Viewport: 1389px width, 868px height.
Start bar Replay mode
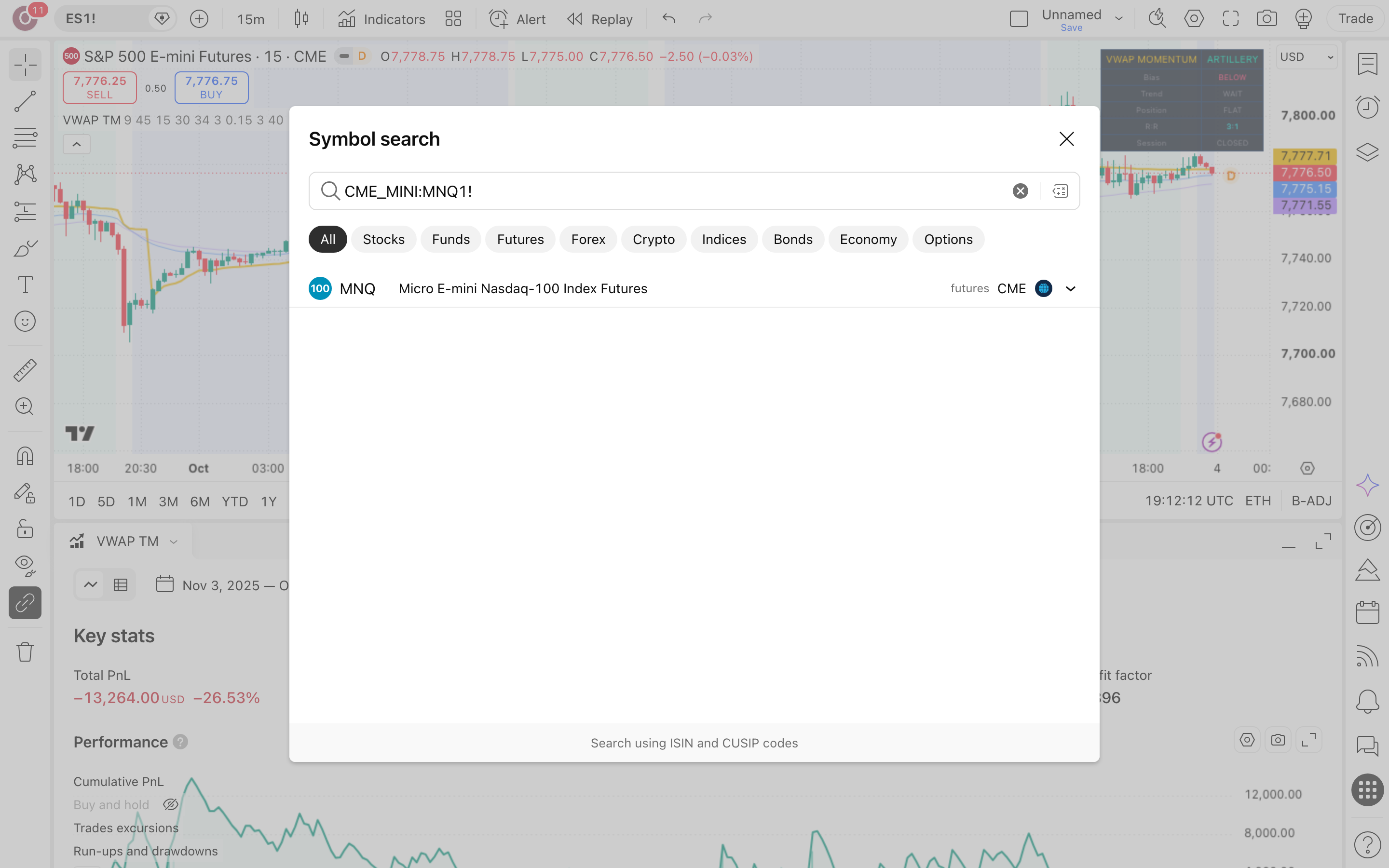tap(600, 19)
